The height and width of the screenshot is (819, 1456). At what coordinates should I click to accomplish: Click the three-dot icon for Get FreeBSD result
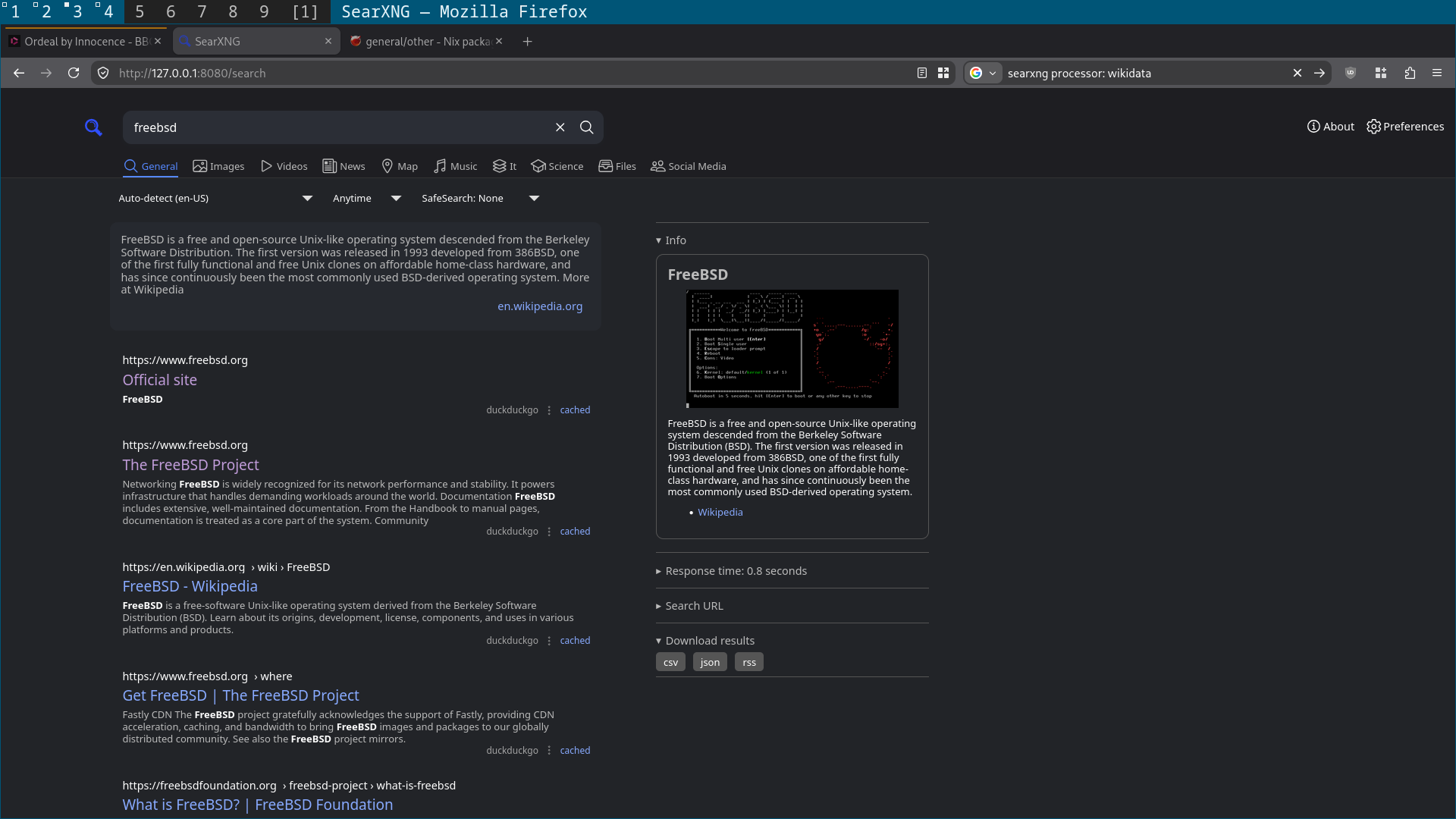pos(549,751)
